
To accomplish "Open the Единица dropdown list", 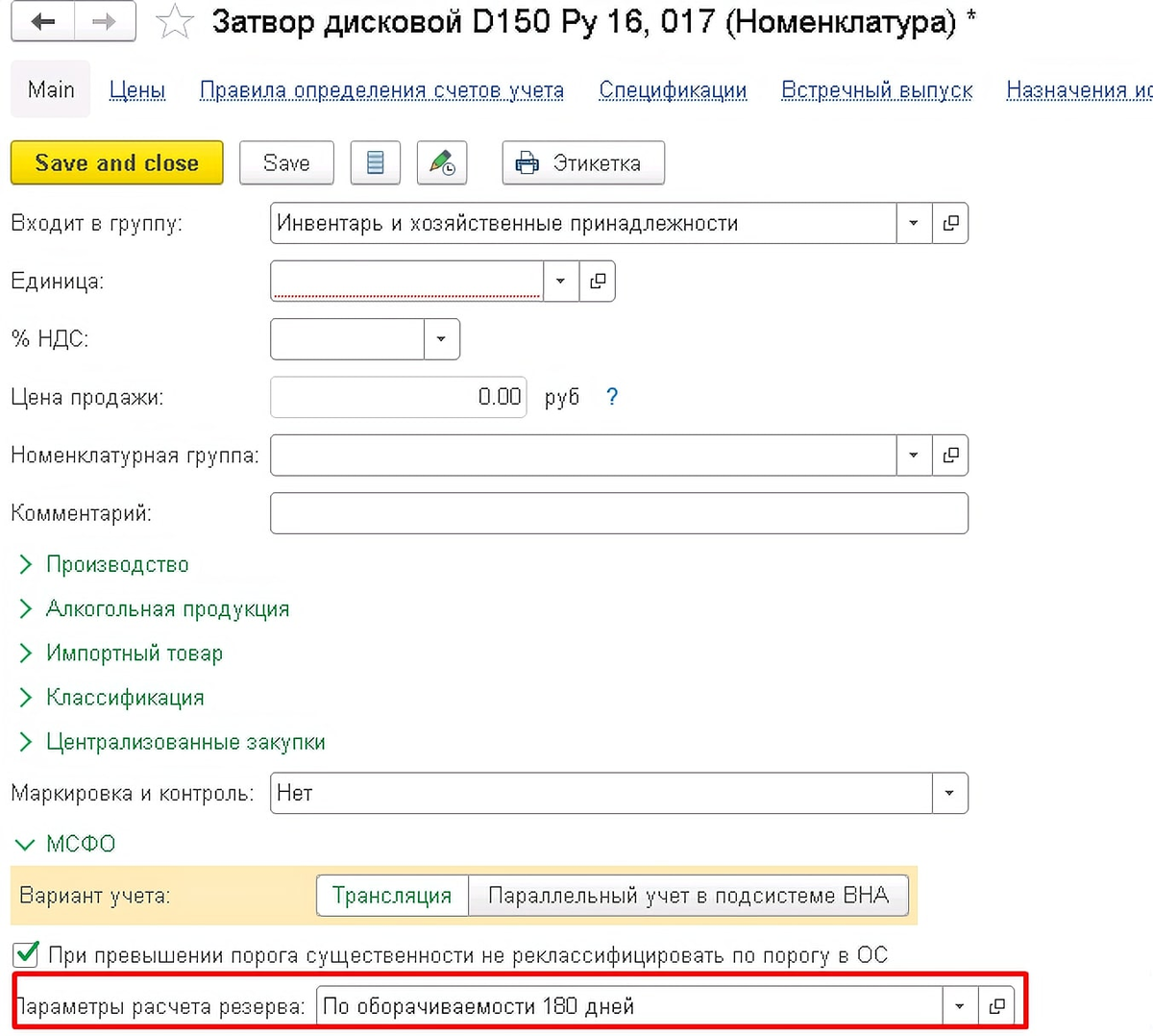I will point(561,281).
